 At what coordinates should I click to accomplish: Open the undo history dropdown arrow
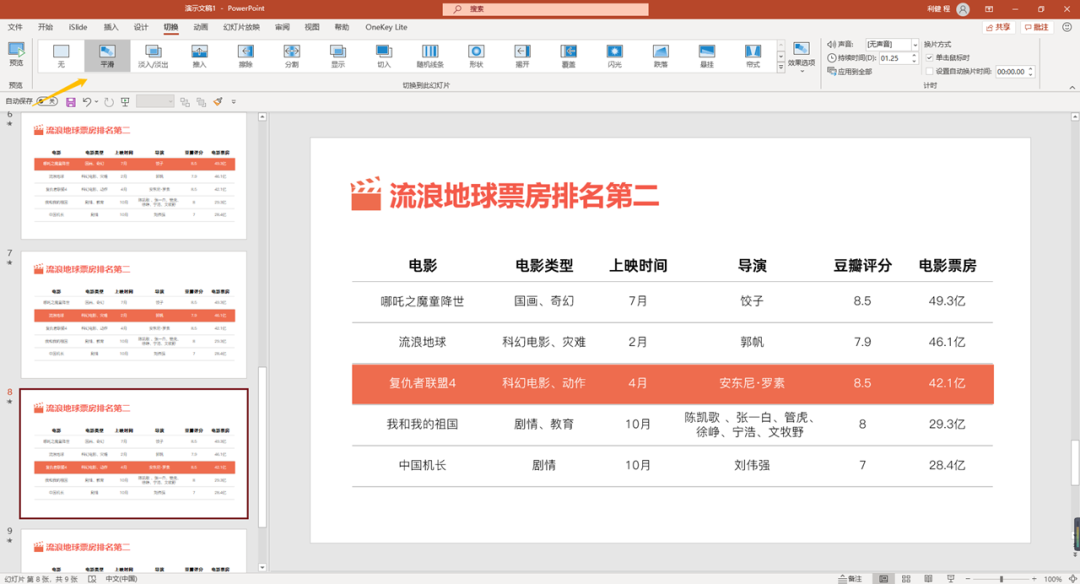pyautogui.click(x=96, y=102)
